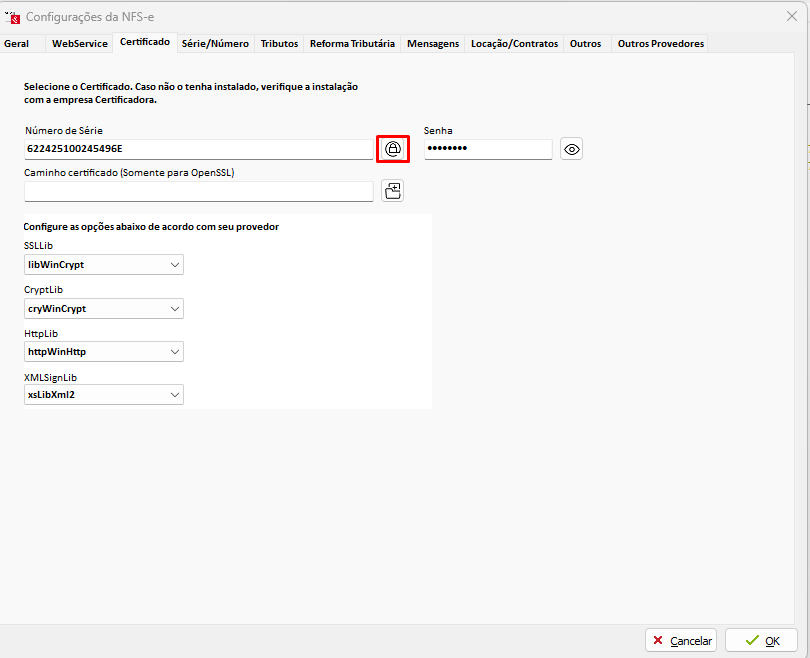Click the 'CryptLib' label
The height and width of the screenshot is (658, 810).
pos(43,290)
